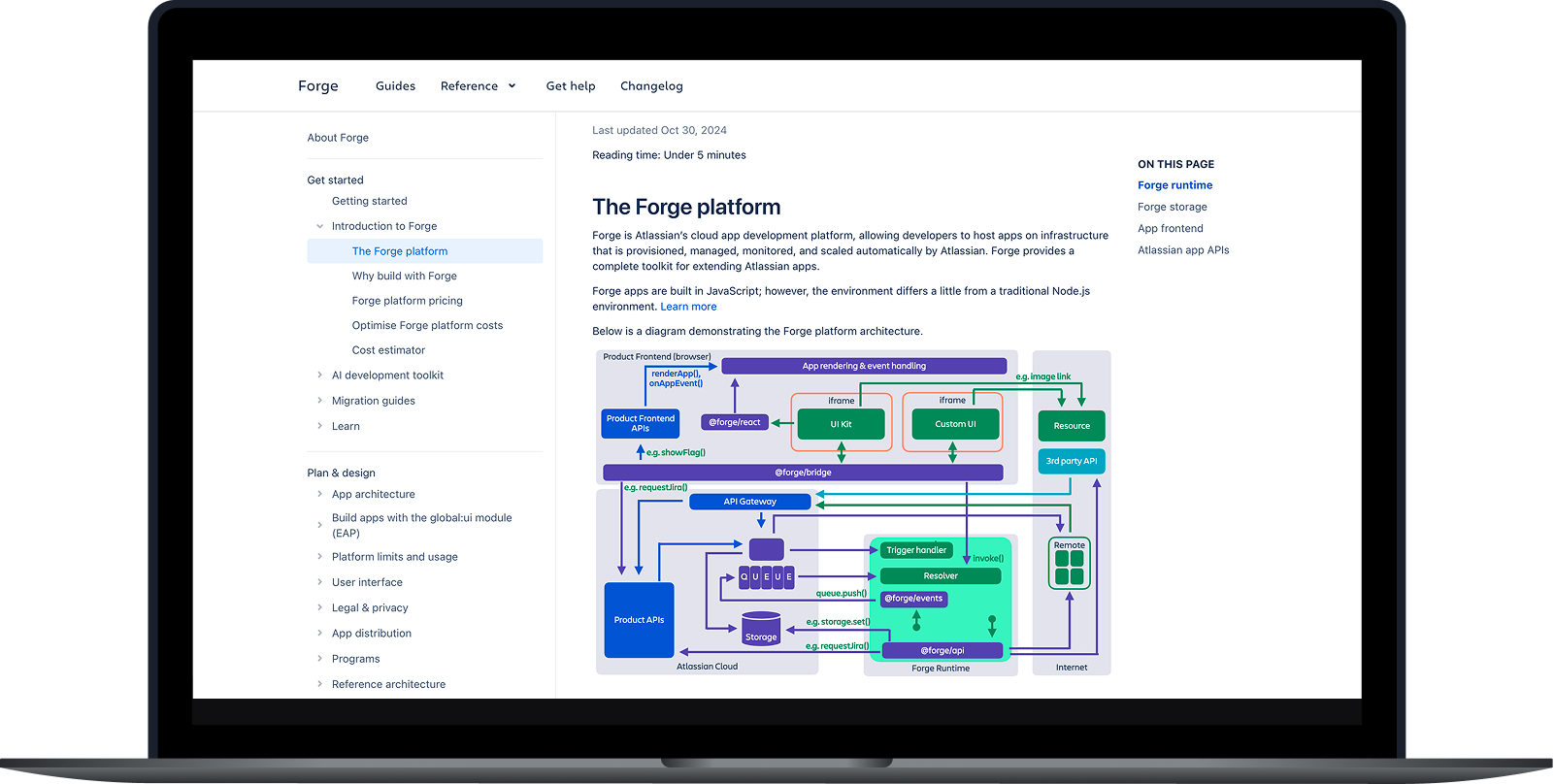Screen dimensions: 1554x784
Task: Open the Migration guides item
Action: (x=373, y=401)
